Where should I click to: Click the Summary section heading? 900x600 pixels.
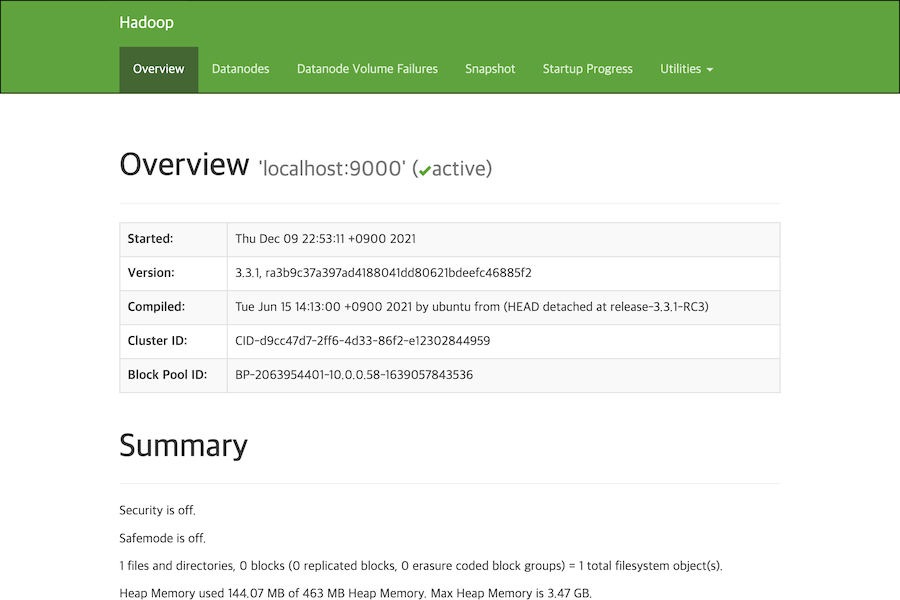(x=183, y=445)
